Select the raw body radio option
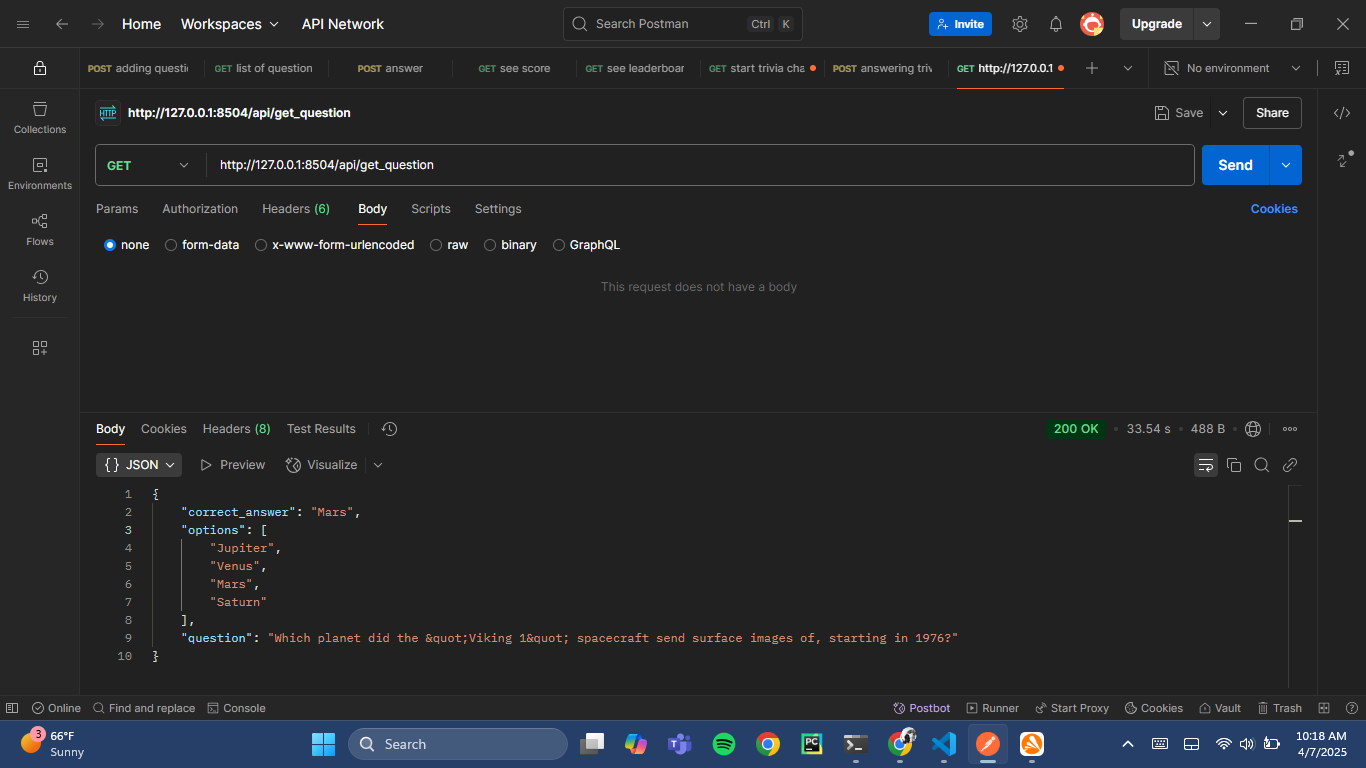The image size is (1366, 768). coord(437,245)
